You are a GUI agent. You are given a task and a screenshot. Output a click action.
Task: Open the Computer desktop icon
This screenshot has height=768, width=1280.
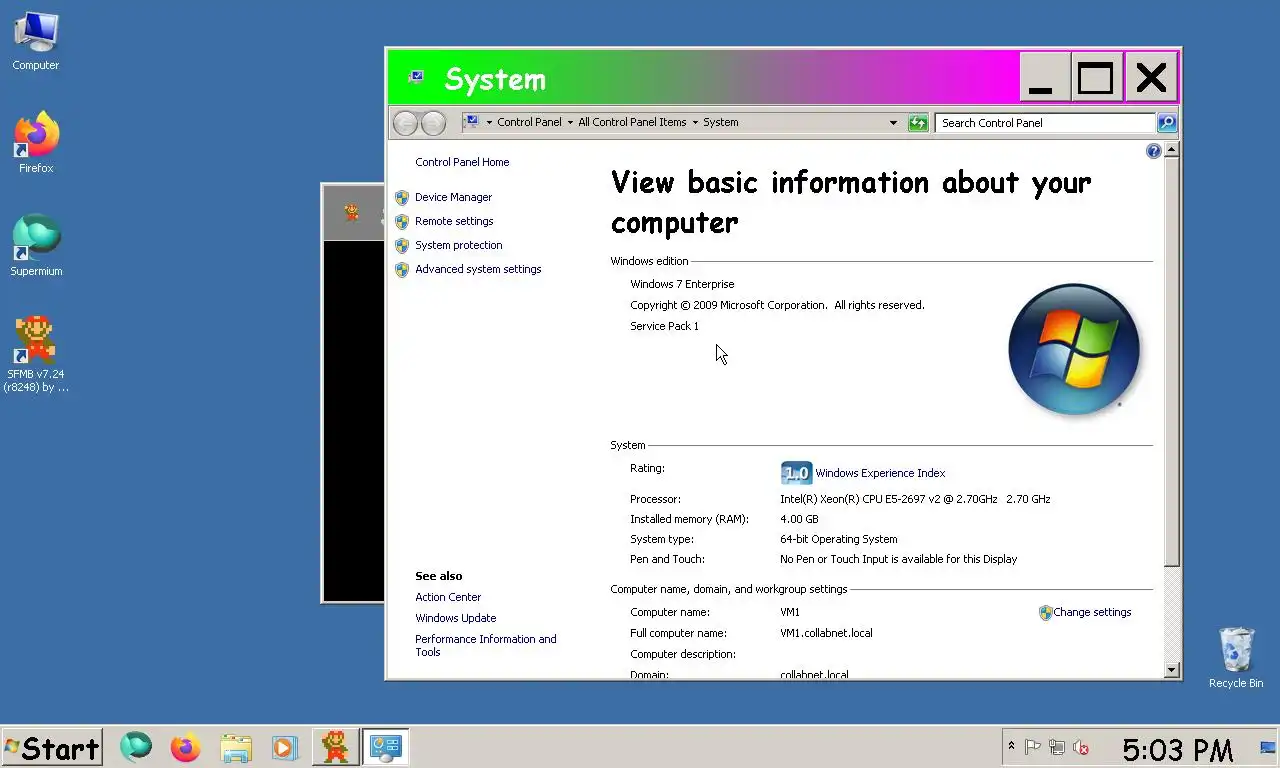(36, 41)
